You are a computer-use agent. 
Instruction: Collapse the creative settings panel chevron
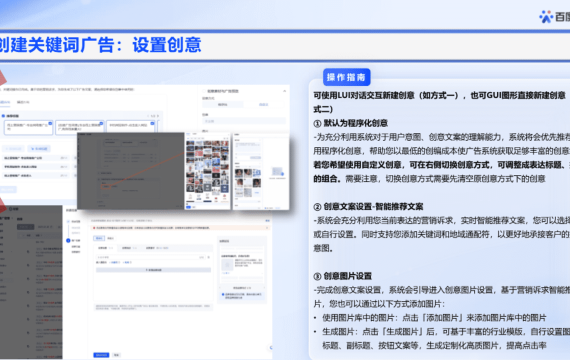284,91
